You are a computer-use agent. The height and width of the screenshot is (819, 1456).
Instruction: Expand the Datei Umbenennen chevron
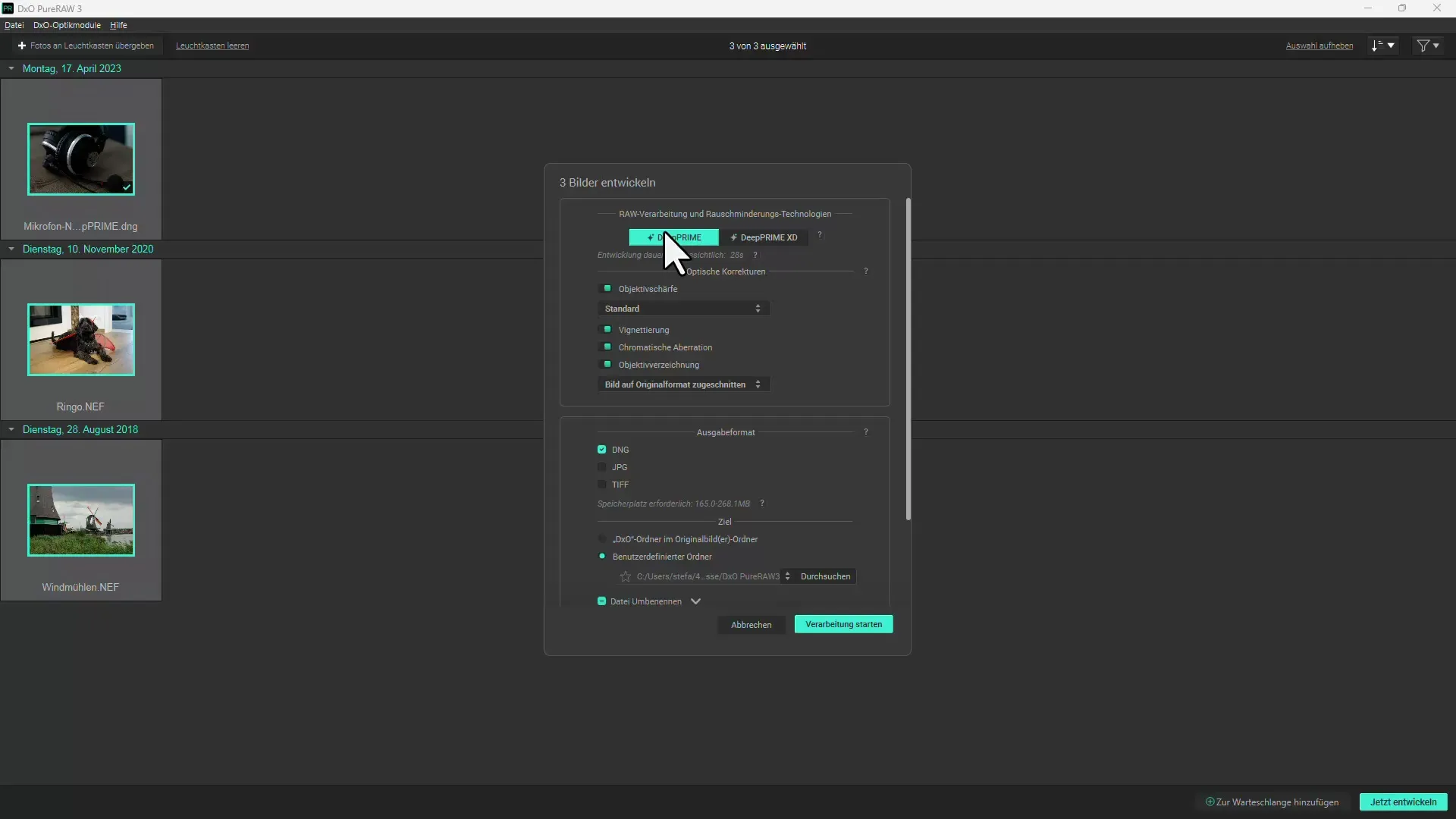point(695,601)
